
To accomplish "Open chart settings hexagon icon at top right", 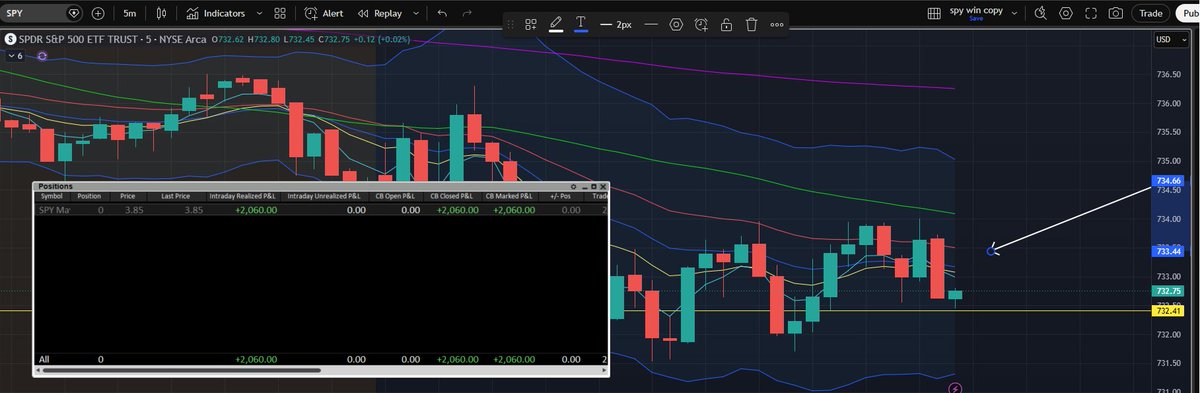I will 1065,13.
